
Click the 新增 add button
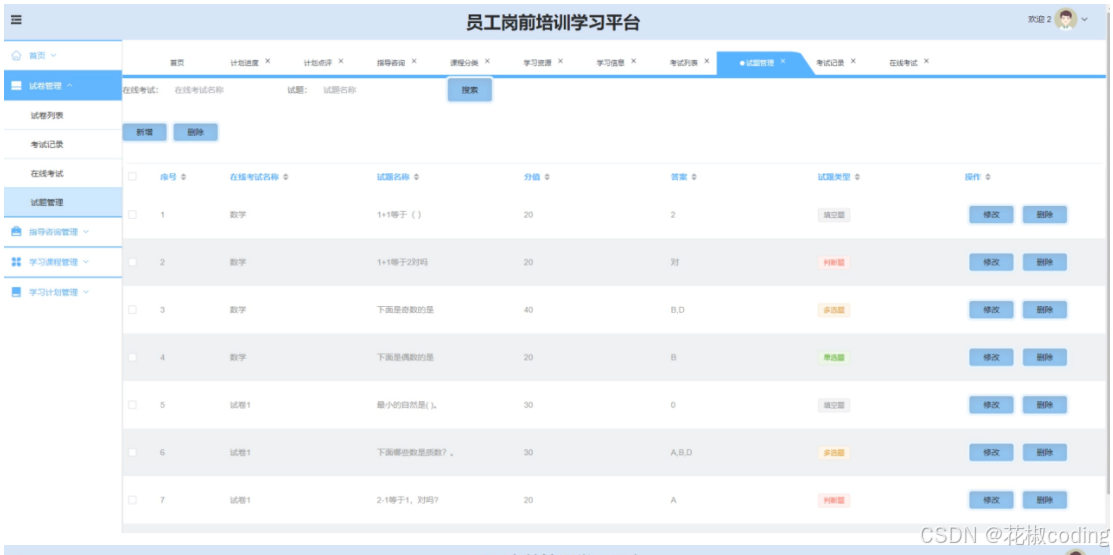(x=145, y=132)
